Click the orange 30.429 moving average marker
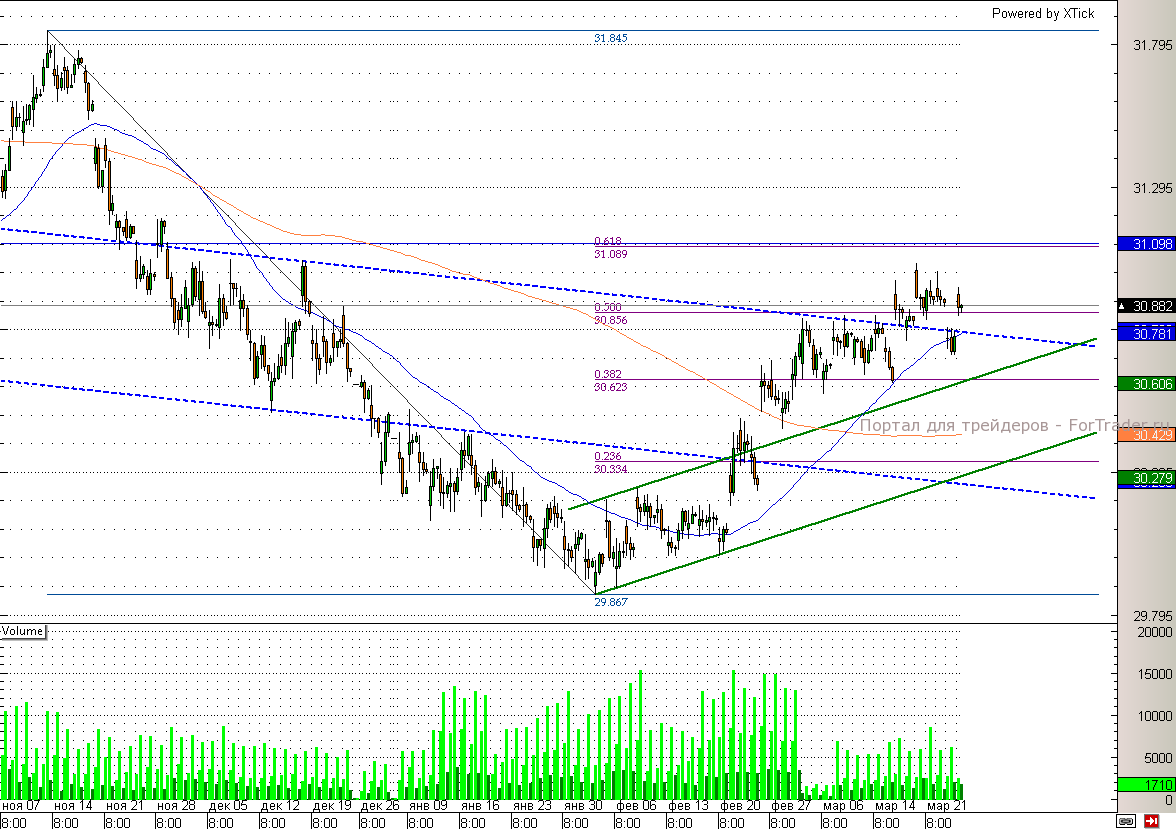 pos(1145,435)
